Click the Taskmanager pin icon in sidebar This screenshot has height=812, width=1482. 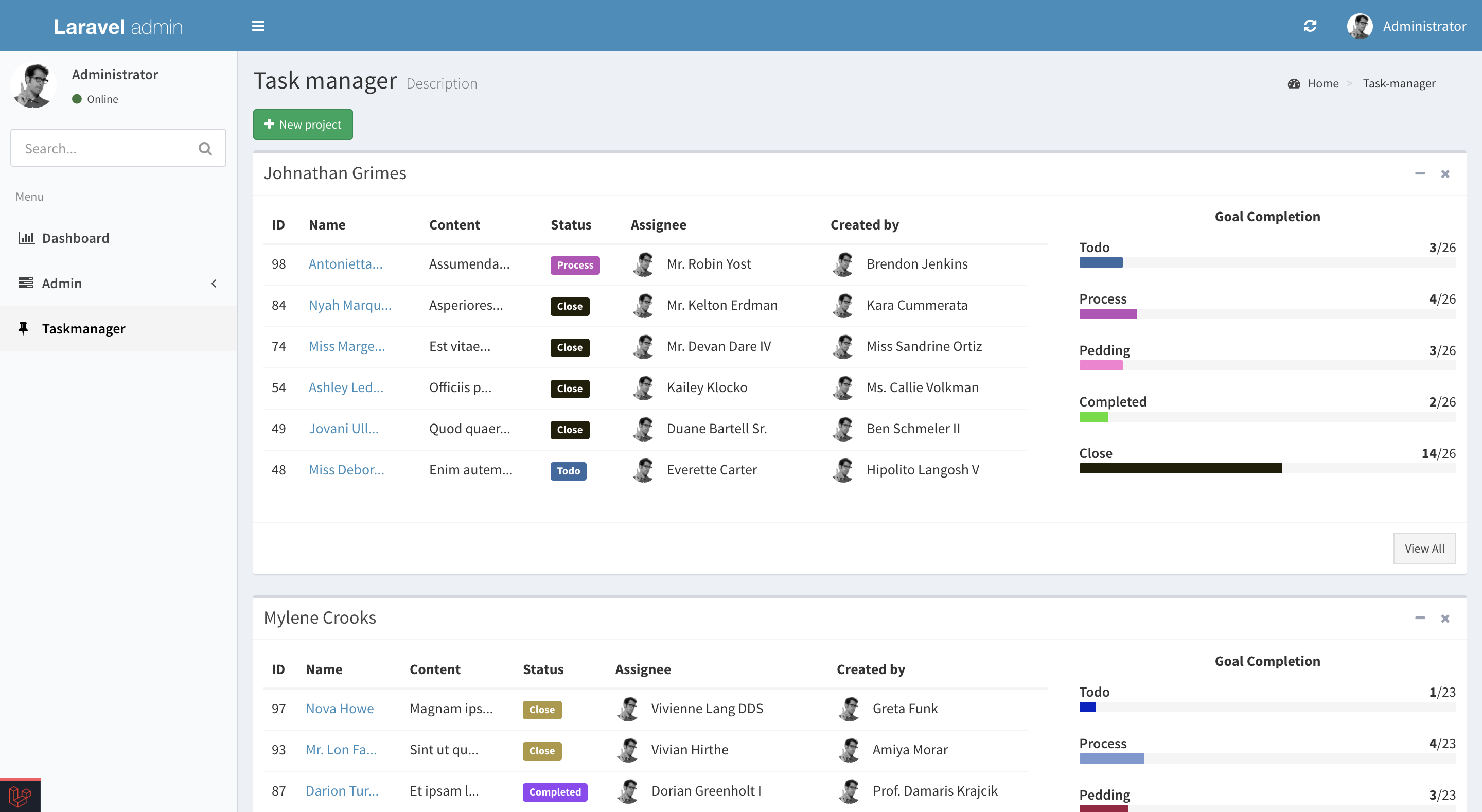click(24, 328)
